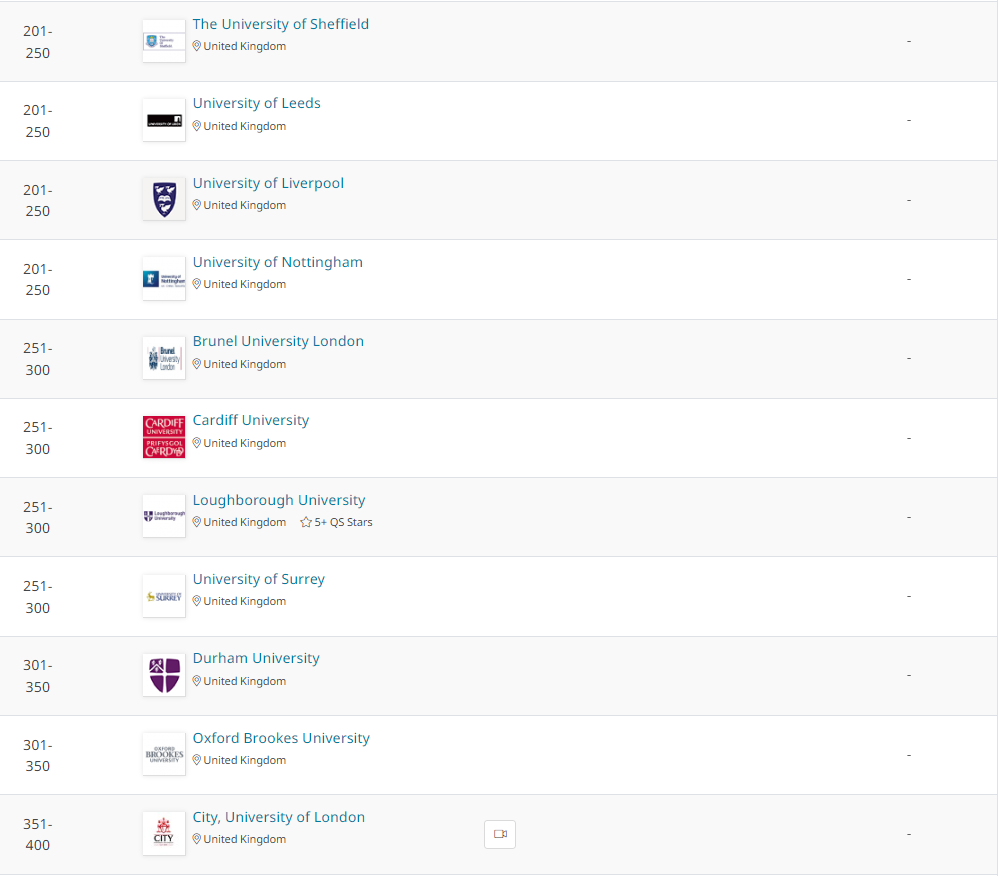The width and height of the screenshot is (998, 876).
Task: Click the University of Surrey logo
Action: coord(164,596)
